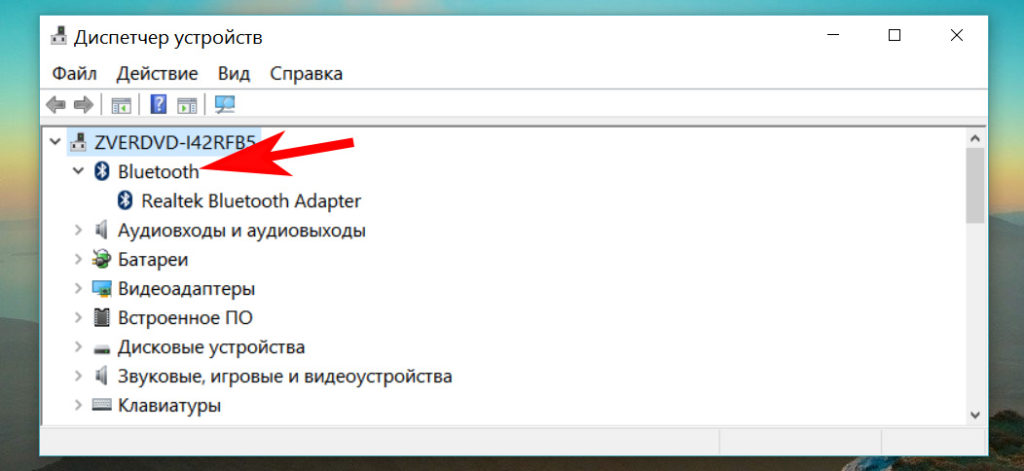Scan for hardware changes with the monitor icon
Image resolution: width=1024 pixels, height=471 pixels.
pos(225,104)
